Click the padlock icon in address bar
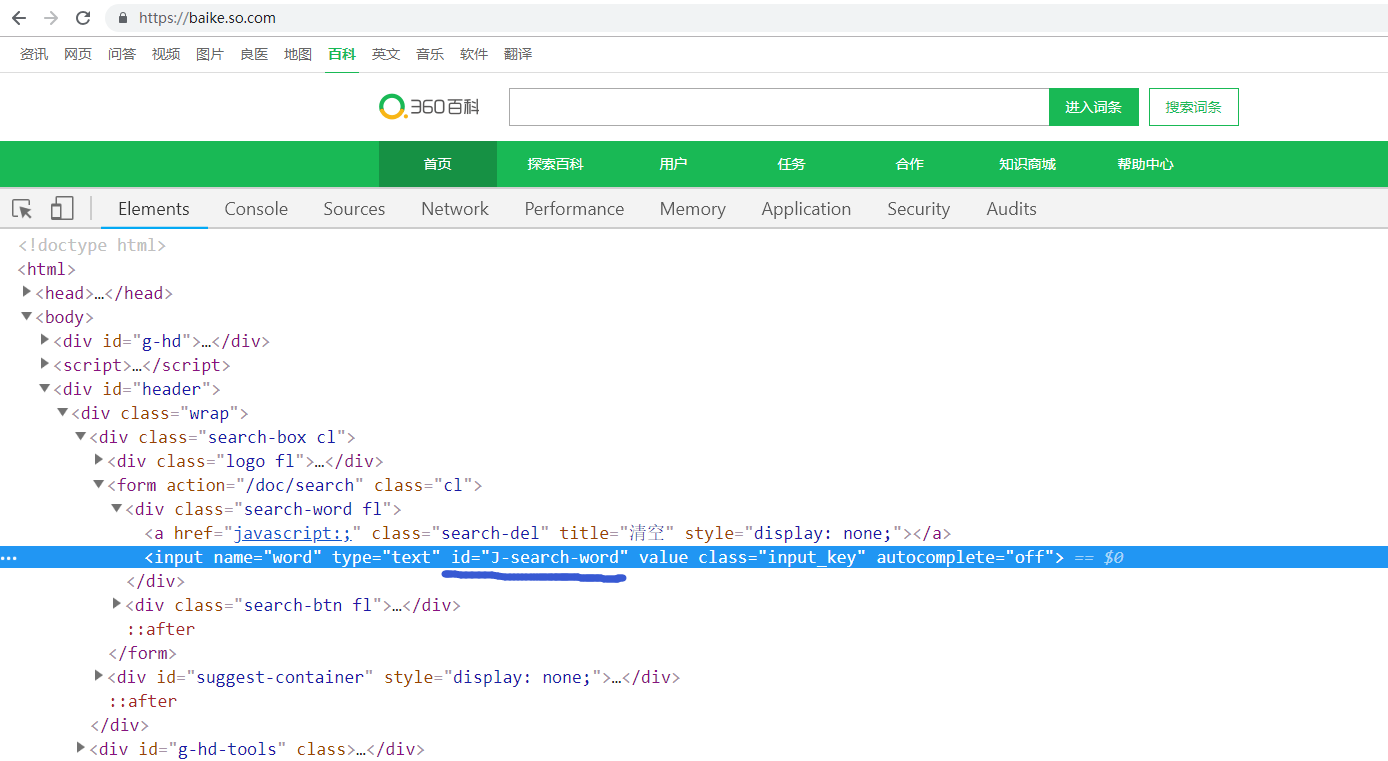The image size is (1388, 761). pos(123,18)
